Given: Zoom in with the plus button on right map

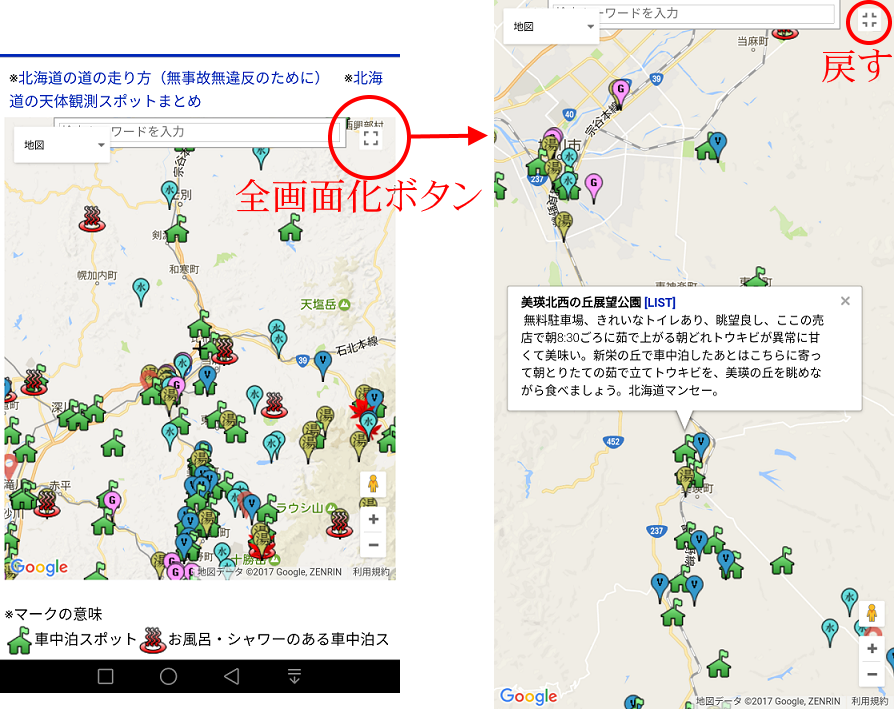Looking at the screenshot, I should click(x=872, y=649).
